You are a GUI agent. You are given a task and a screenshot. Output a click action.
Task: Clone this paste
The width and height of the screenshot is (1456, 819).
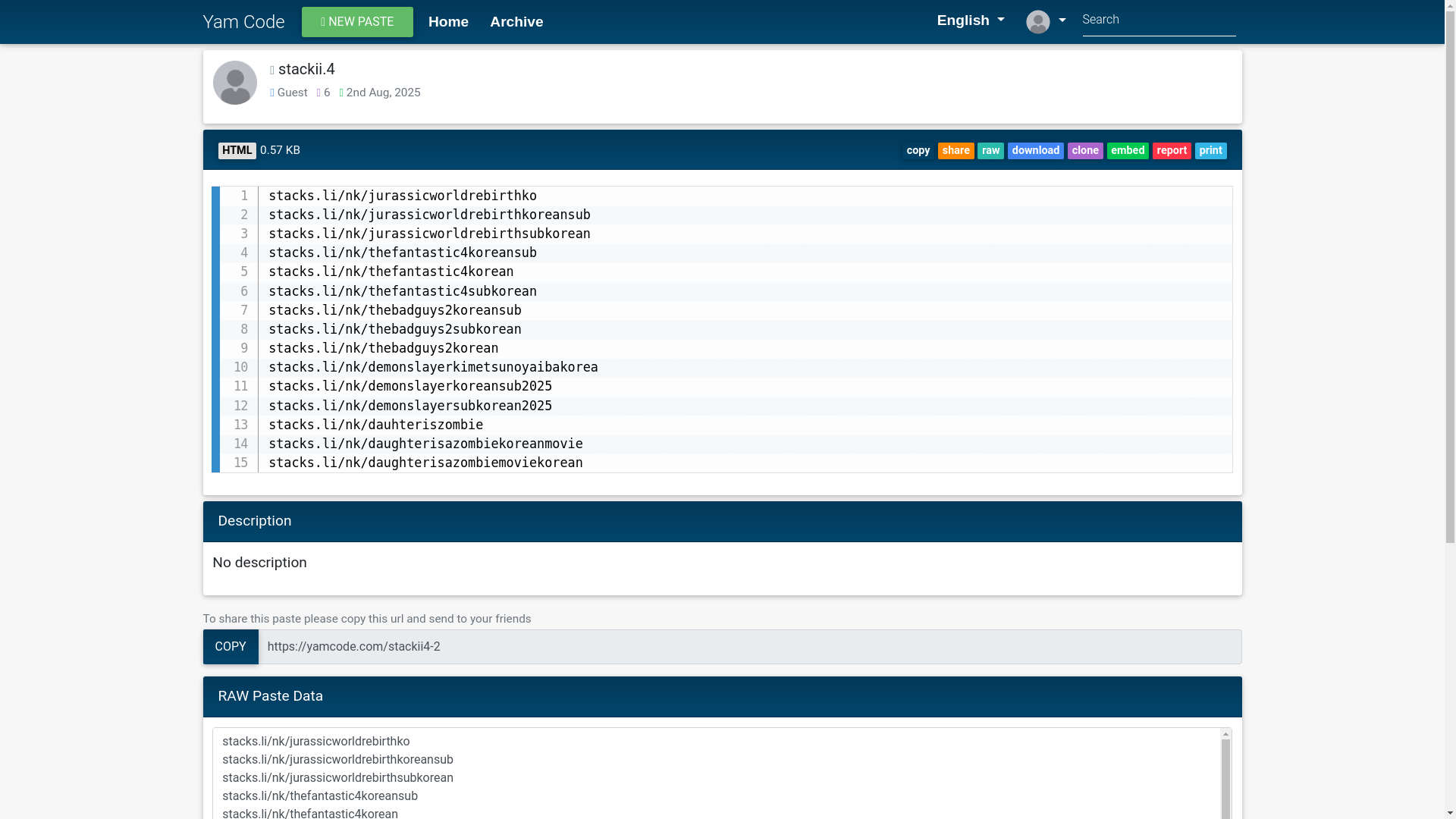click(1085, 151)
